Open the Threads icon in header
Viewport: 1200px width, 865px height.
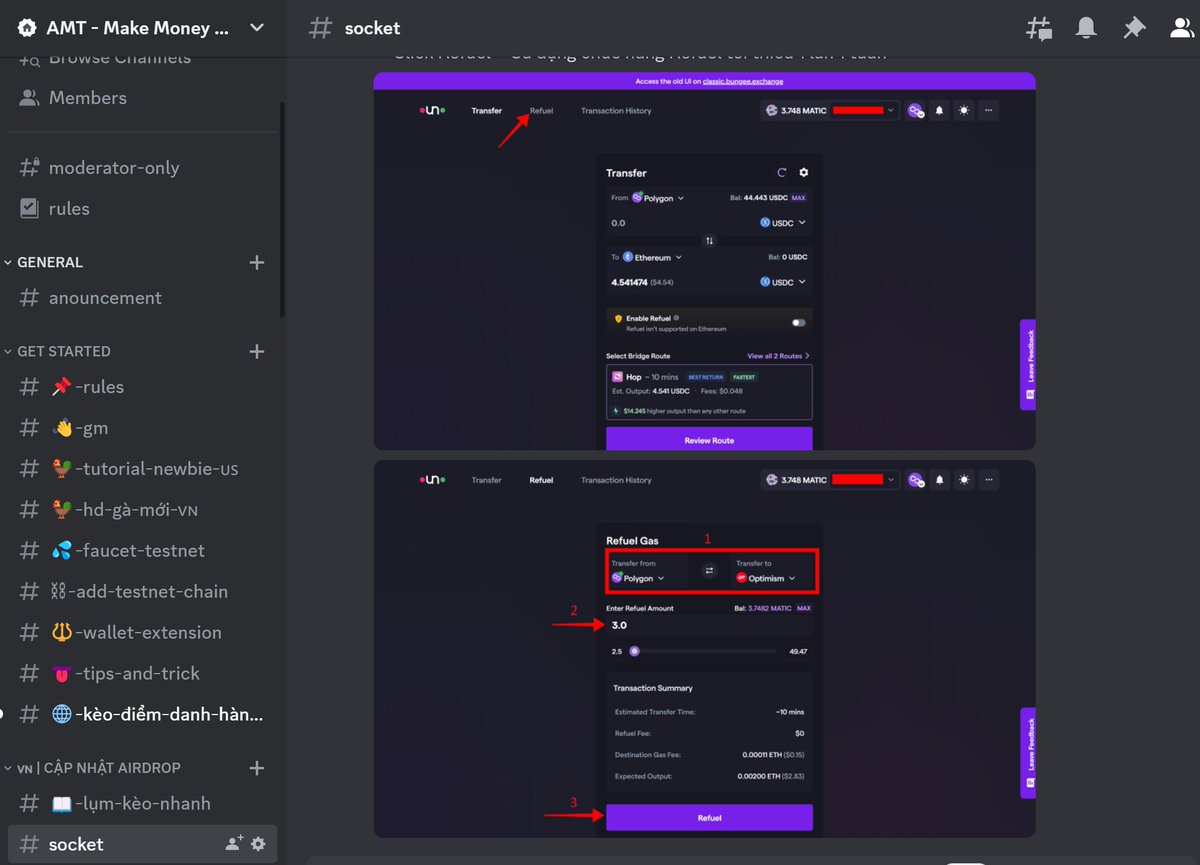pos(1039,28)
